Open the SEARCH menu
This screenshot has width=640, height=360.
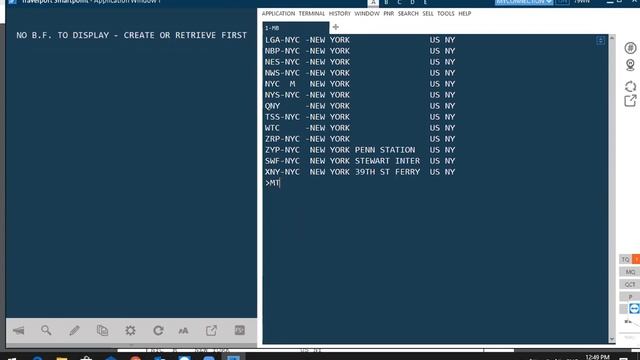click(x=408, y=13)
